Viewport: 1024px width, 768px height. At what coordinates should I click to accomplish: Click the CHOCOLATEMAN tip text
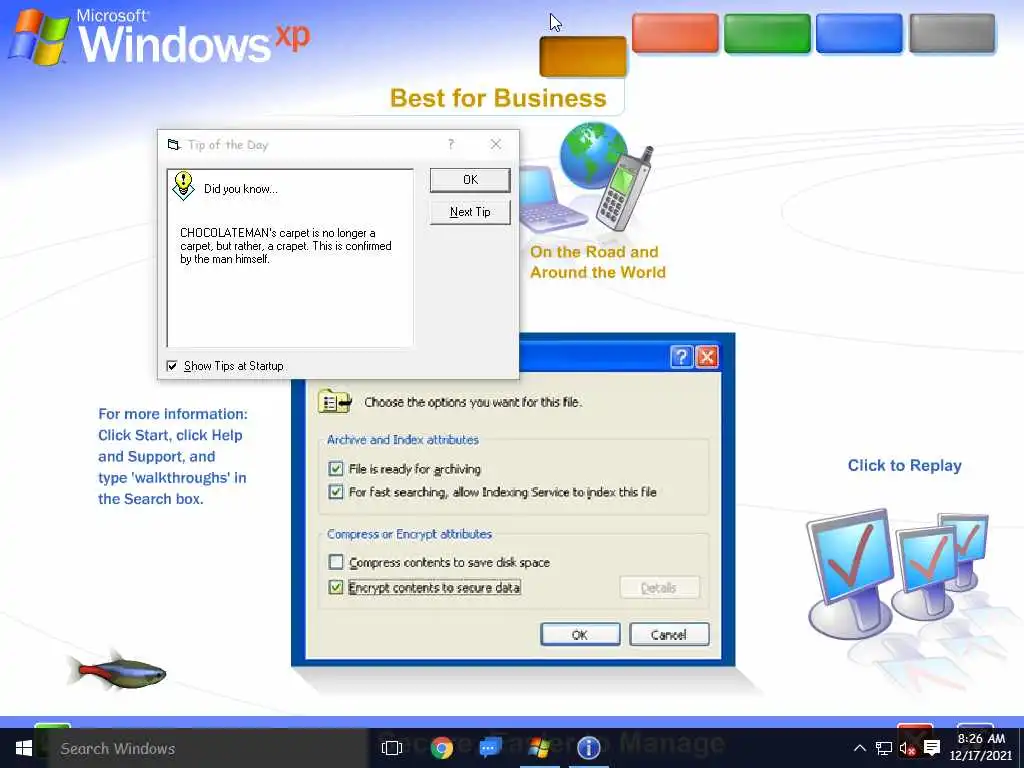285,246
